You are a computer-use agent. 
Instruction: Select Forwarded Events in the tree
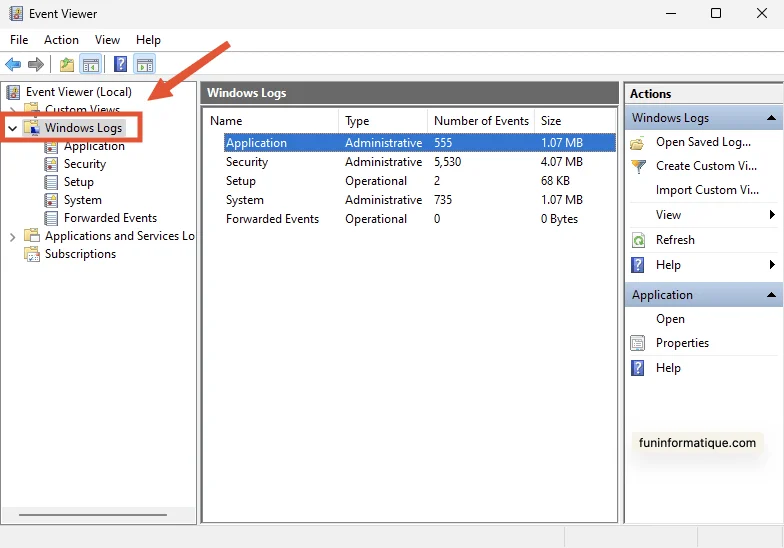click(110, 218)
